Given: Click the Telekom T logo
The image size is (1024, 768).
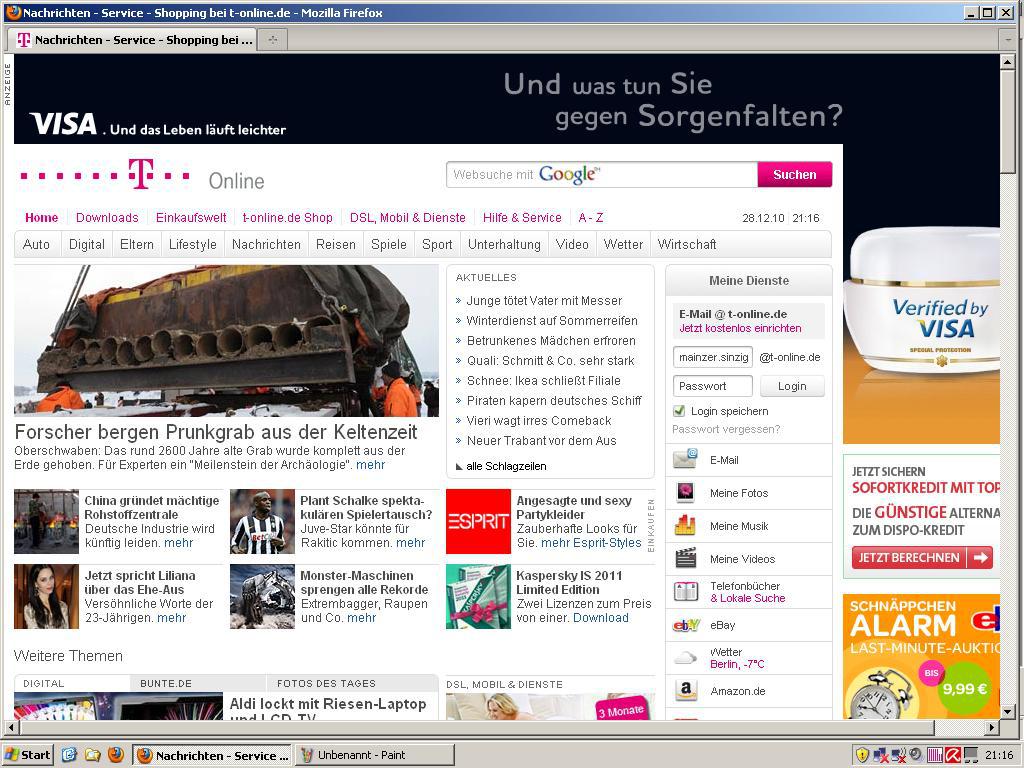Looking at the screenshot, I should [x=140, y=174].
